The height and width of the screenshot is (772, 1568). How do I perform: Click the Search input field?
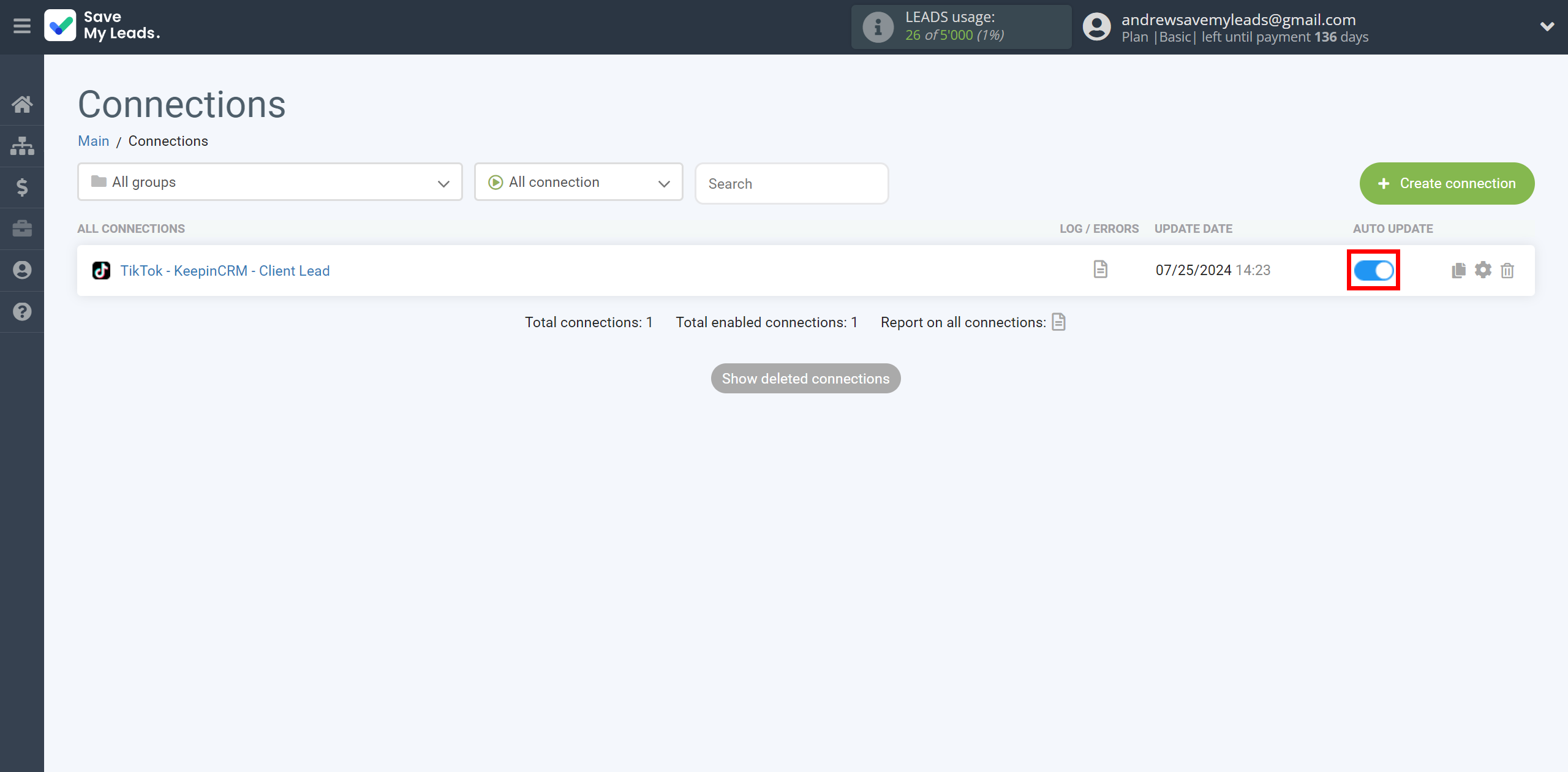pyautogui.click(x=791, y=183)
